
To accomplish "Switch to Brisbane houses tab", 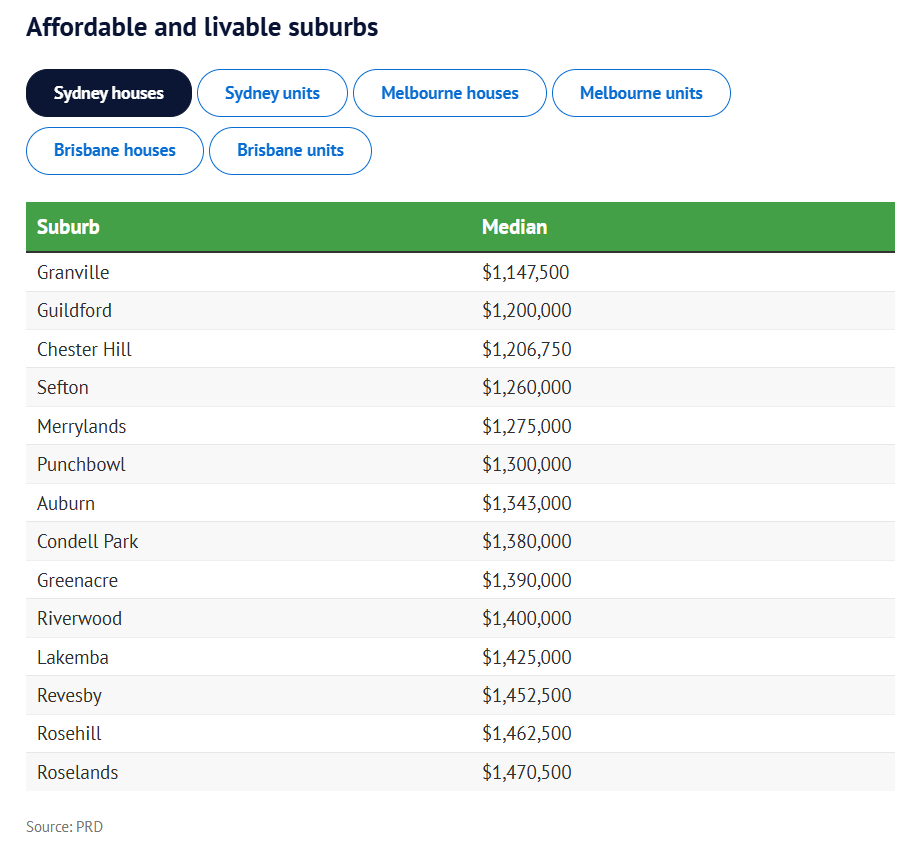I will 115,151.
